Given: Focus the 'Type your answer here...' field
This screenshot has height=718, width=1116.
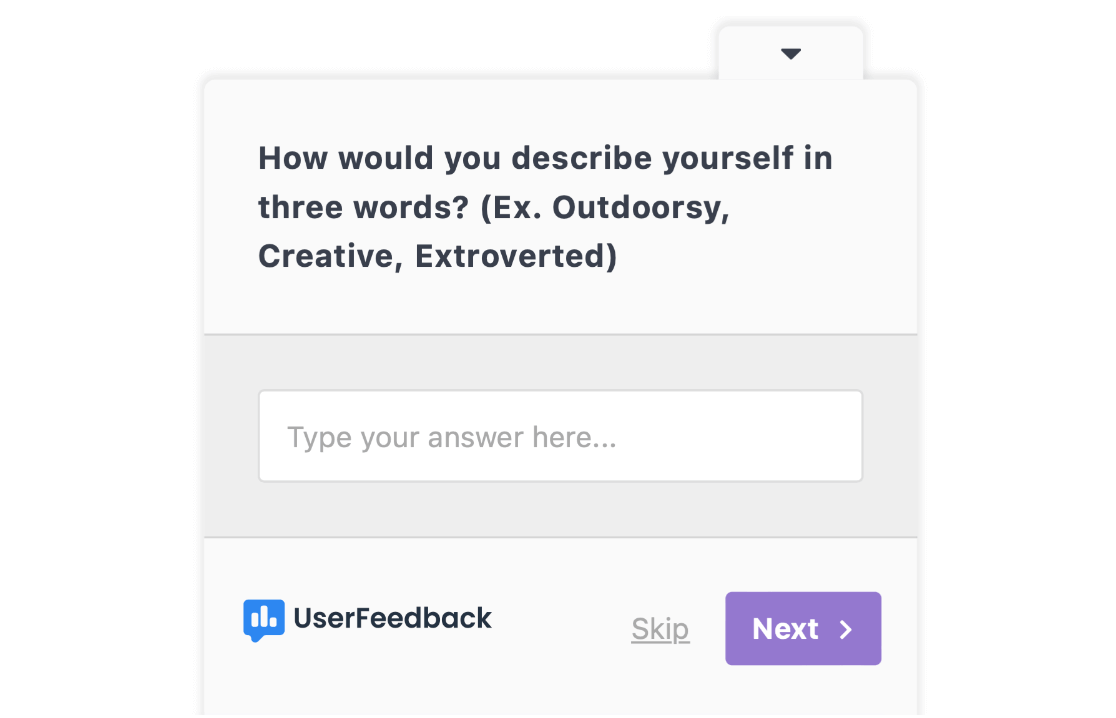Looking at the screenshot, I should [x=560, y=435].
